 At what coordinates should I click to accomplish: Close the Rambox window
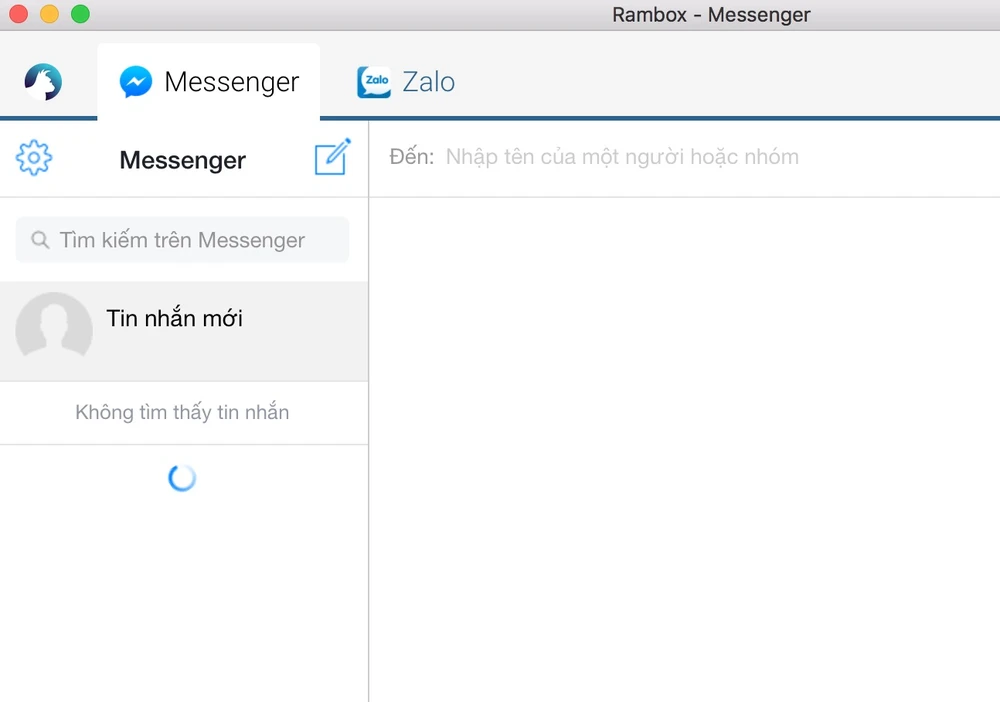pyautogui.click(x=18, y=14)
